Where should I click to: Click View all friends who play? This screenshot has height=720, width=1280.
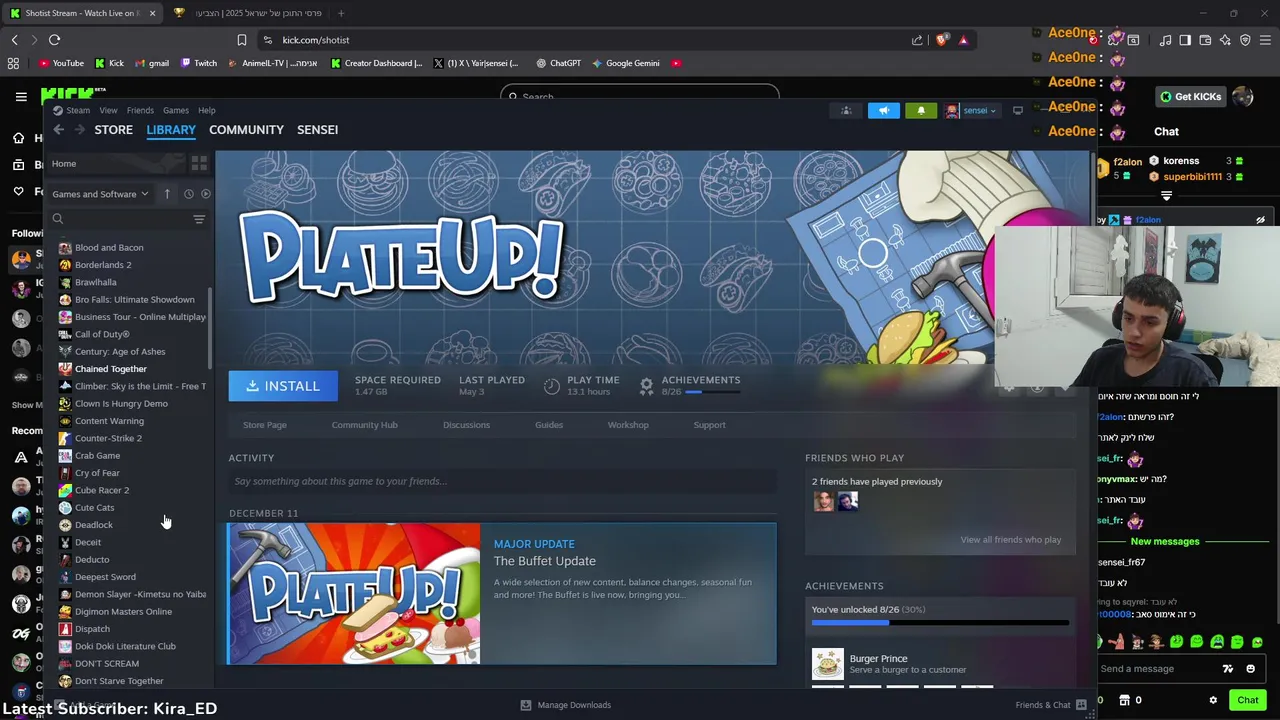[x=1011, y=540]
